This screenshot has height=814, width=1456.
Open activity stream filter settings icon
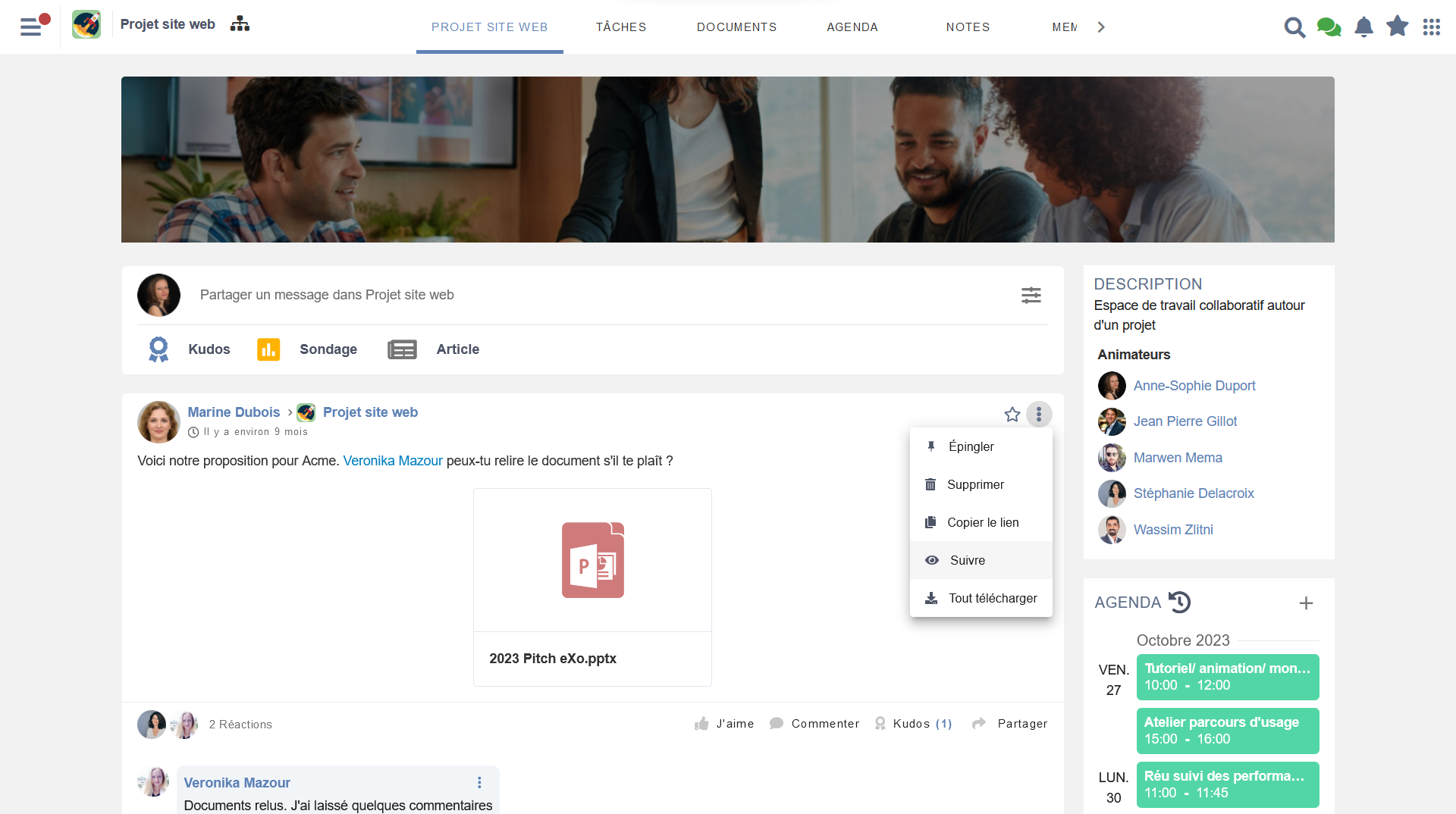(1031, 295)
